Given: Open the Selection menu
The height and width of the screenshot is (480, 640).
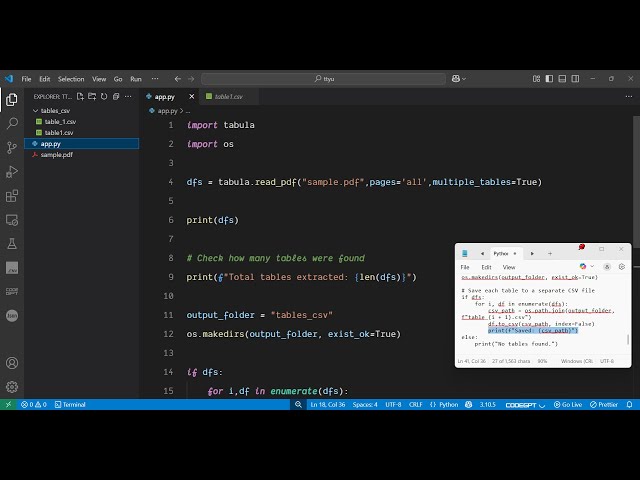Looking at the screenshot, I should (71, 79).
